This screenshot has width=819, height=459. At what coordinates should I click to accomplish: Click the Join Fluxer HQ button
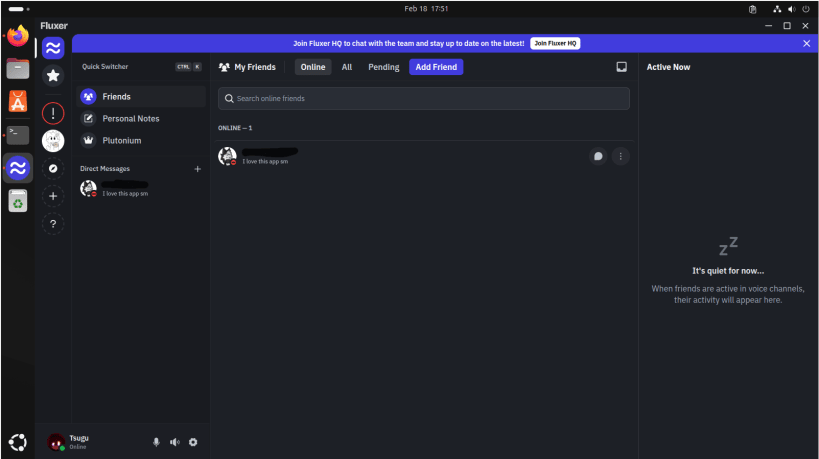tap(555, 43)
